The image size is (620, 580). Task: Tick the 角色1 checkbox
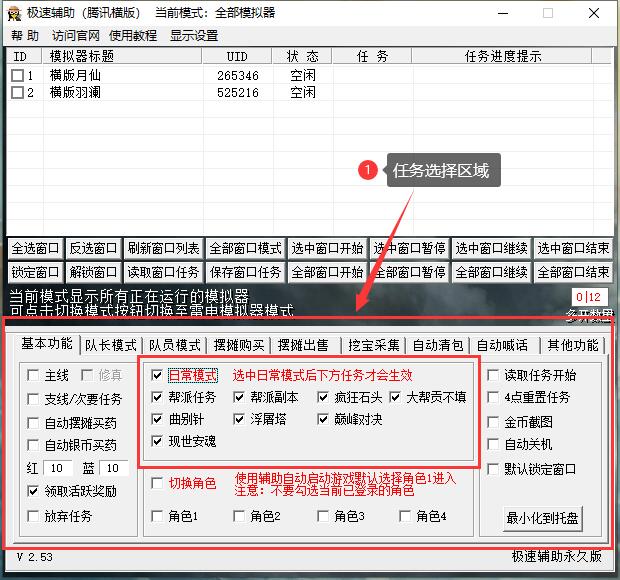click(x=157, y=516)
